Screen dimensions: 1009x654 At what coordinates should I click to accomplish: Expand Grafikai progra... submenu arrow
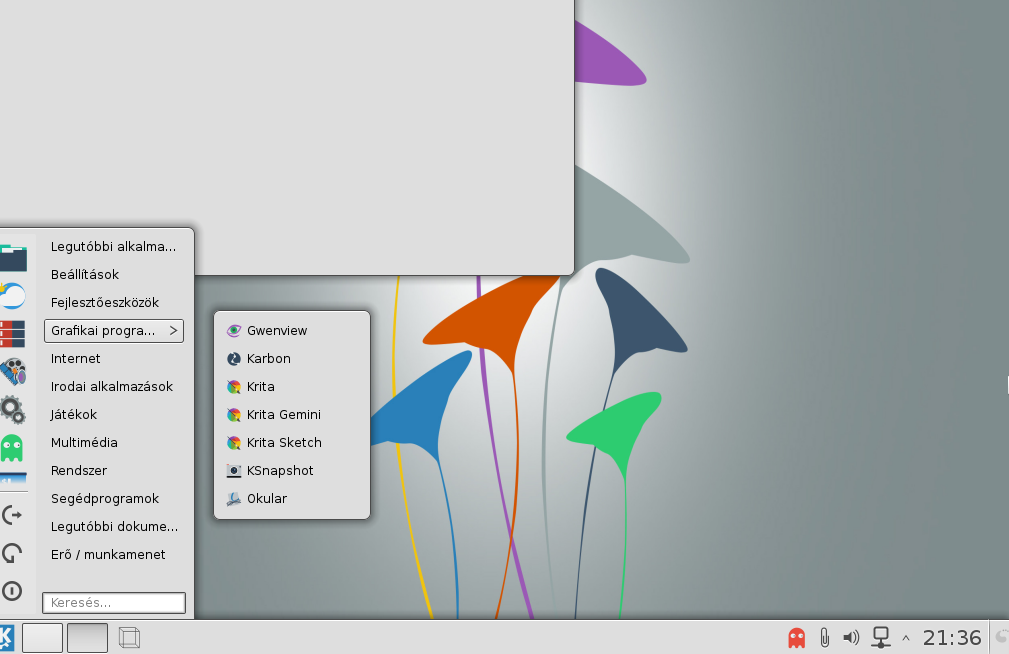pos(173,331)
